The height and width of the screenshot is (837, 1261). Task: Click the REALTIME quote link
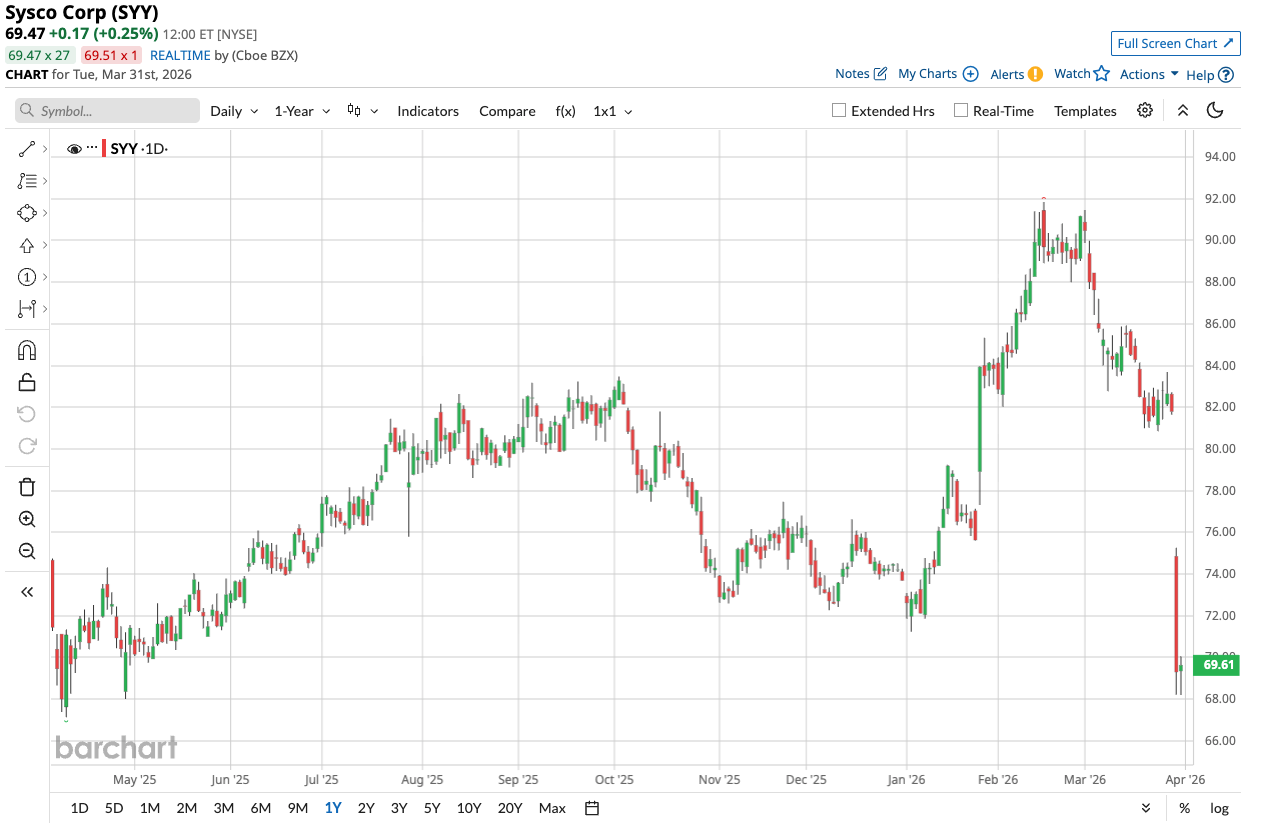coord(180,55)
